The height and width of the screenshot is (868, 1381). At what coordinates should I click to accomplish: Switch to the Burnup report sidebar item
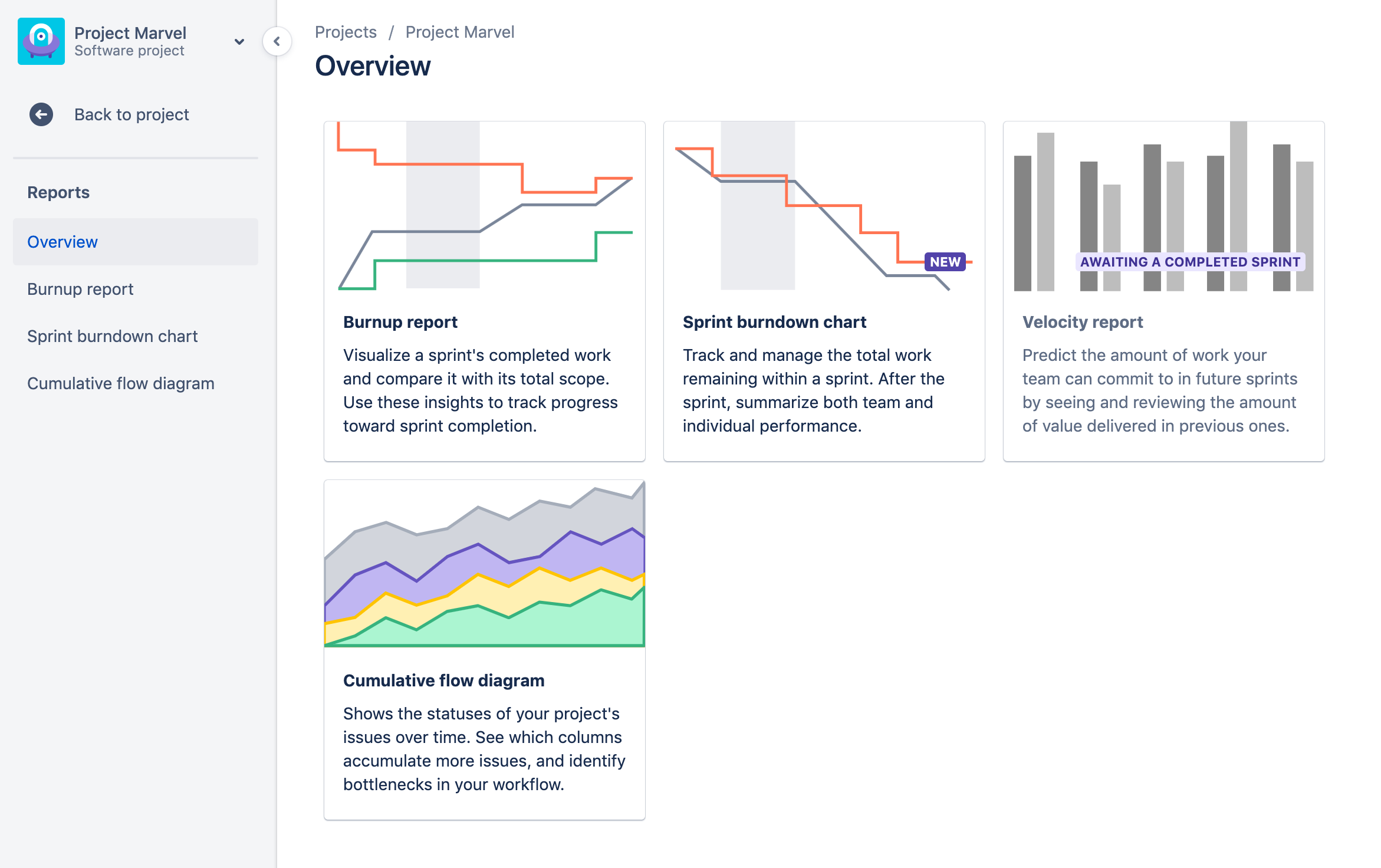(x=80, y=289)
